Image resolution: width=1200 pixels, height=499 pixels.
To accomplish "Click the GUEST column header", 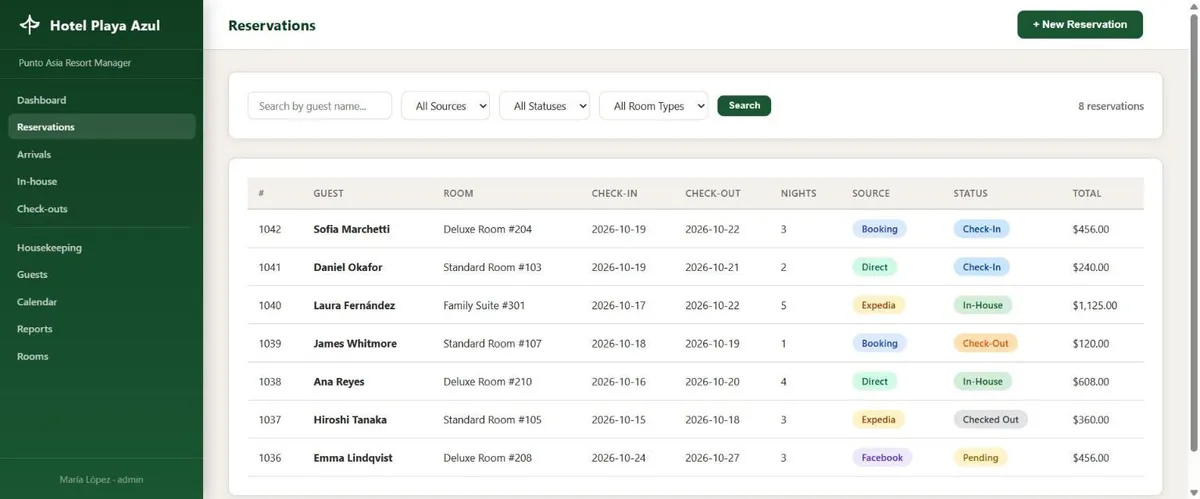I will click(328, 194).
